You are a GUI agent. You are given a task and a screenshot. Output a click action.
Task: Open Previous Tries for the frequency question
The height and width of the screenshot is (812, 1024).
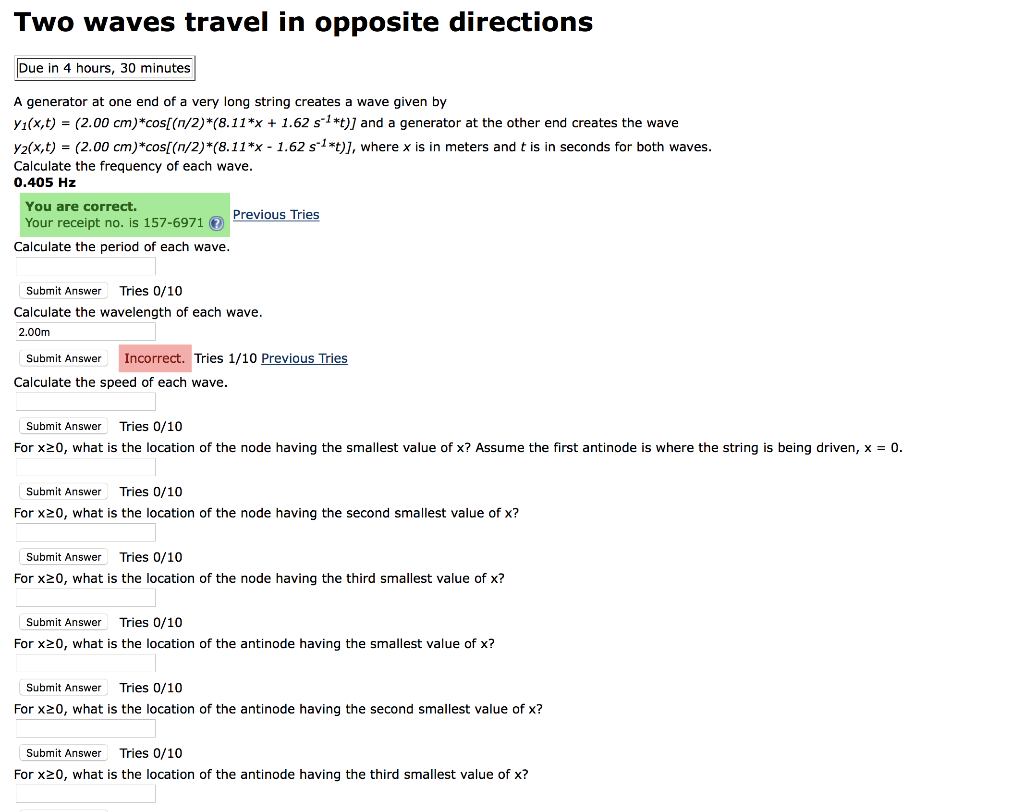[276, 214]
